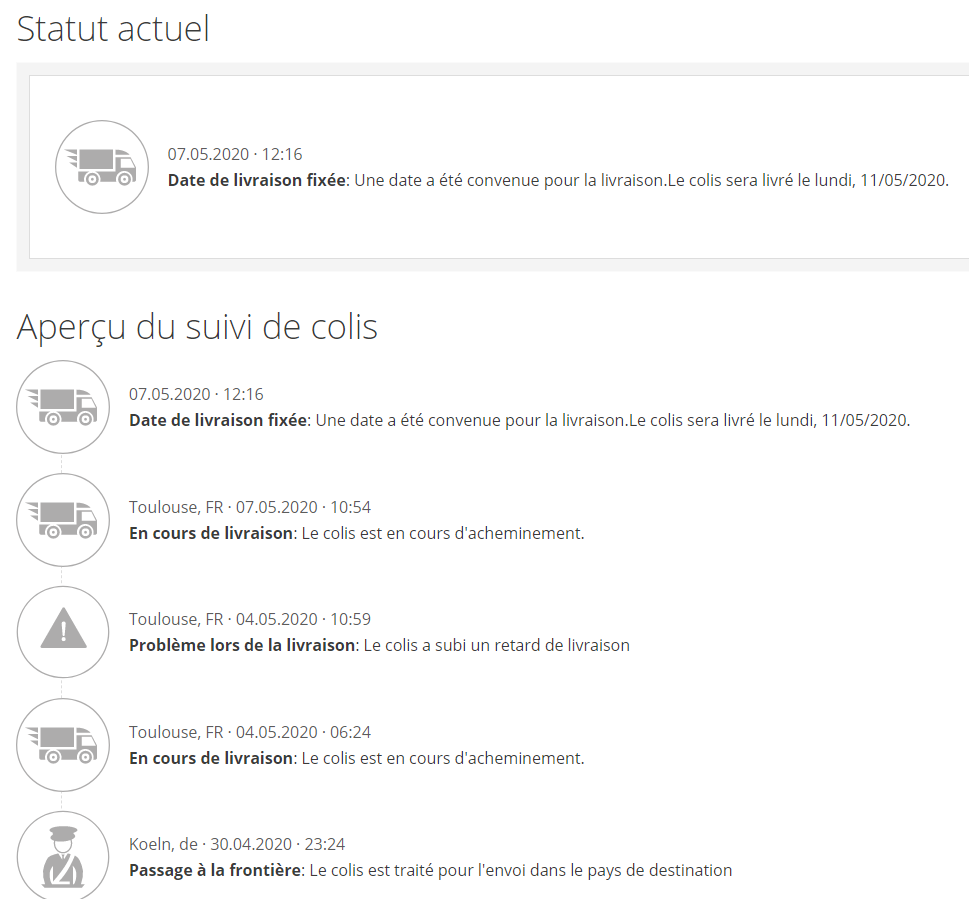Click the truck icon for 07.05.2020 12:16 timeline entry
Viewport: 969px width, 899px height.
tap(63, 406)
